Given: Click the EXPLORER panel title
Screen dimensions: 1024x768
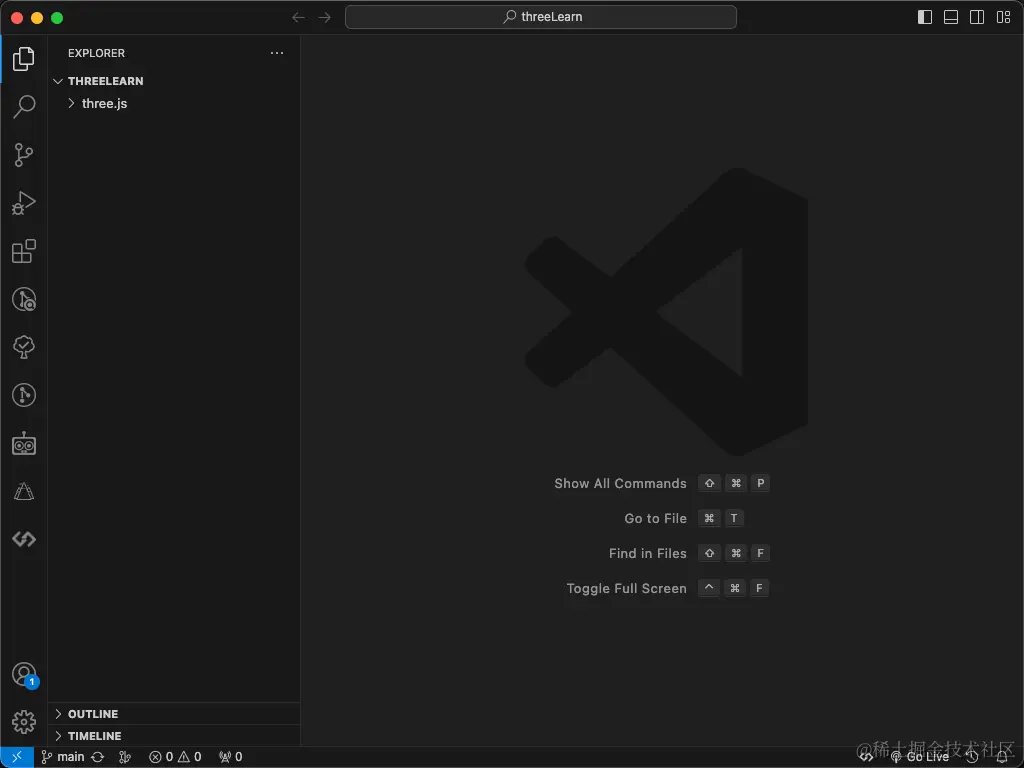Looking at the screenshot, I should pos(96,53).
